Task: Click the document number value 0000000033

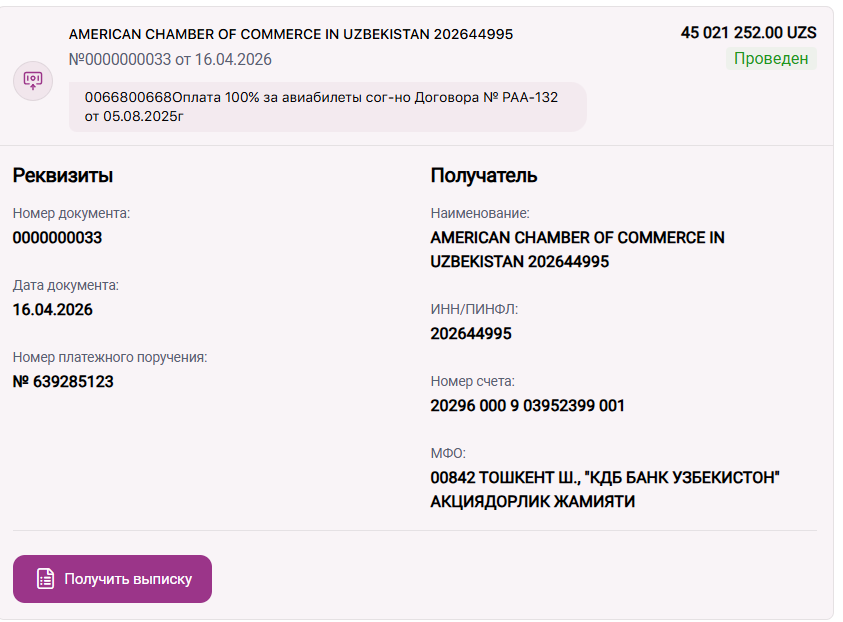Action: (57, 238)
